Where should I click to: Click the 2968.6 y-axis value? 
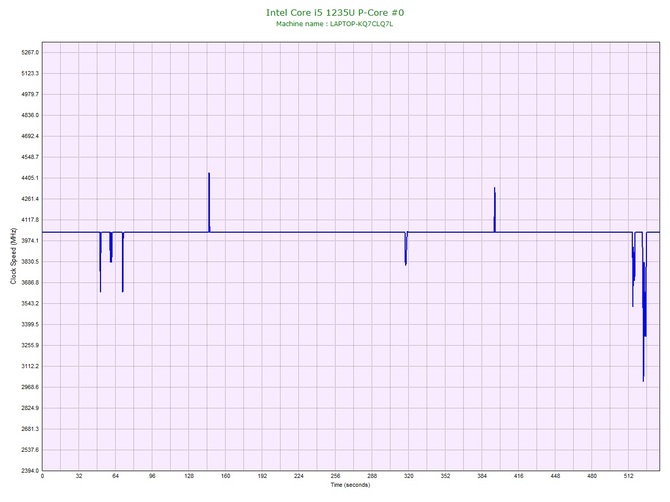tap(30, 388)
